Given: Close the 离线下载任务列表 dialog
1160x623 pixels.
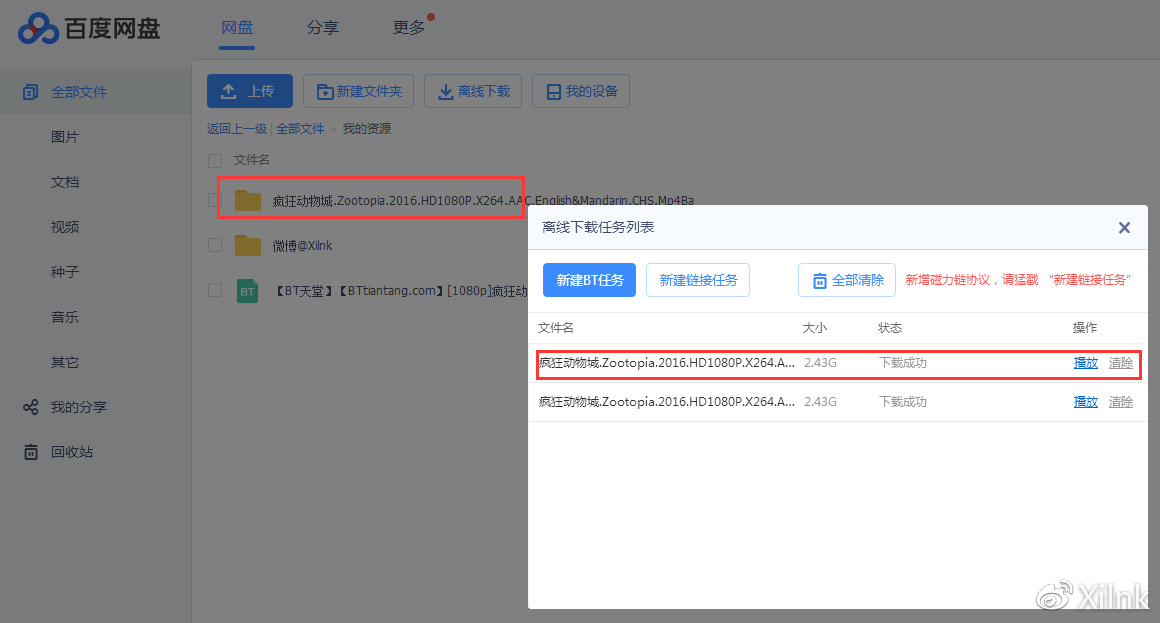Looking at the screenshot, I should point(1124,228).
